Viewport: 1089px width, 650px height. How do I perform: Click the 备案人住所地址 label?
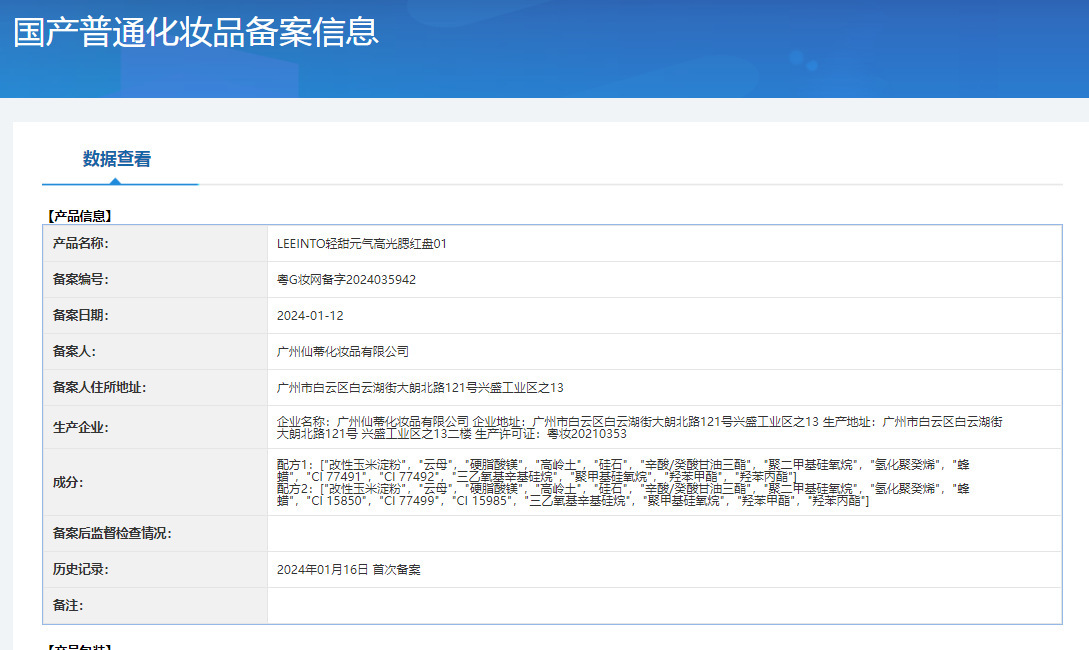[x=99, y=388]
